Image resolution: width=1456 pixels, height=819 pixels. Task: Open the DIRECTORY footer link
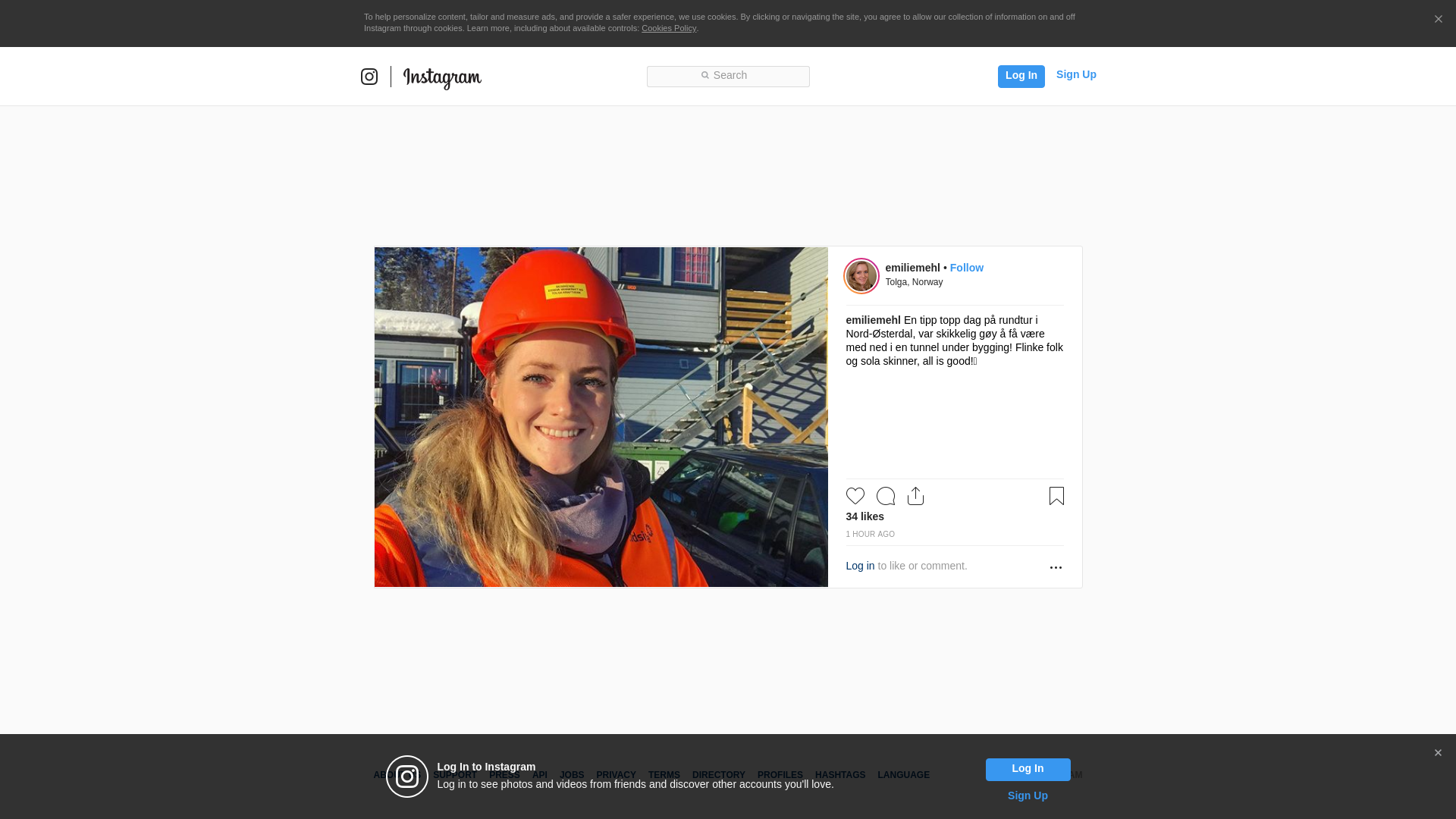pos(718,775)
